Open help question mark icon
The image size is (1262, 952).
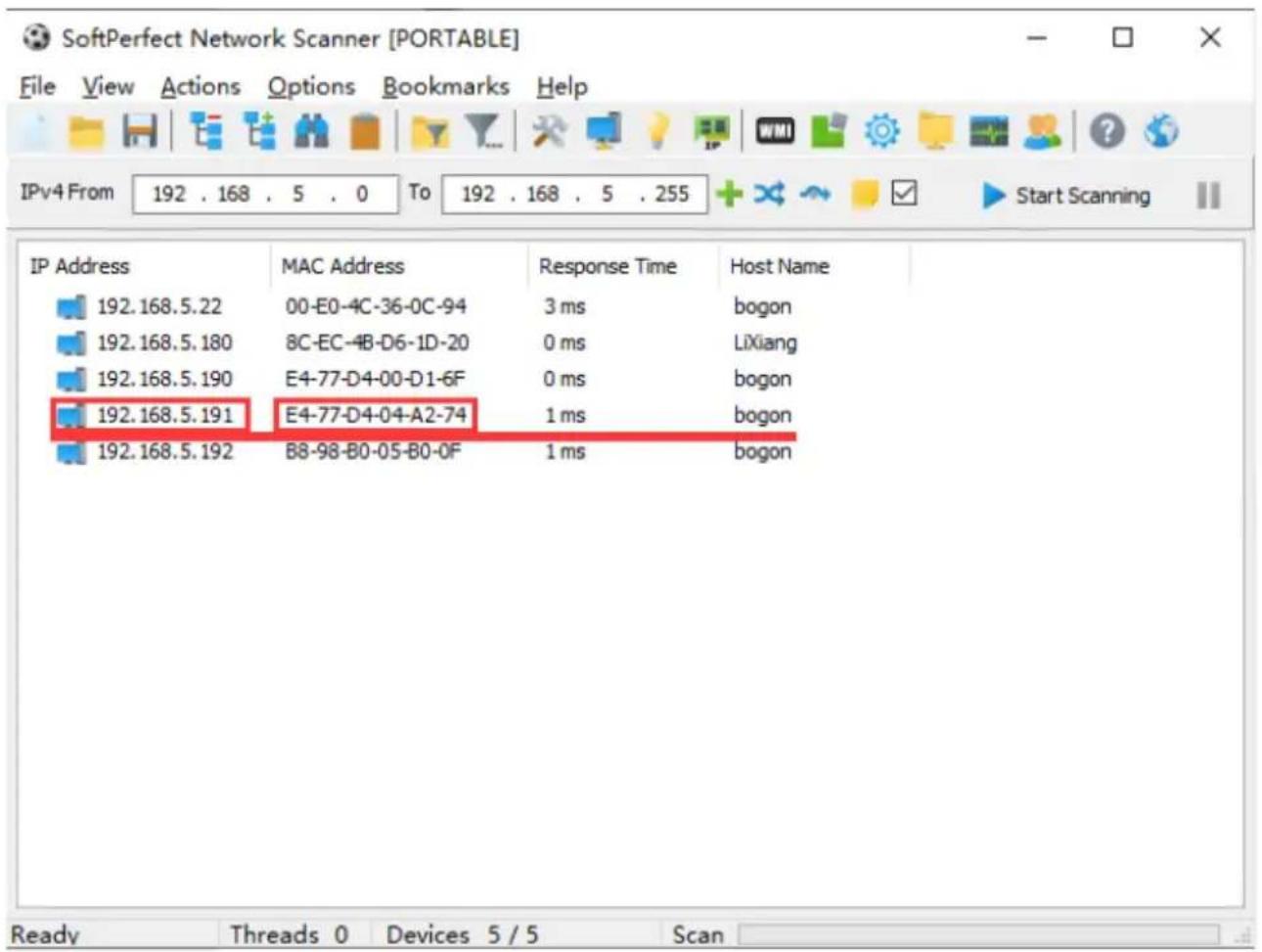point(1106,131)
